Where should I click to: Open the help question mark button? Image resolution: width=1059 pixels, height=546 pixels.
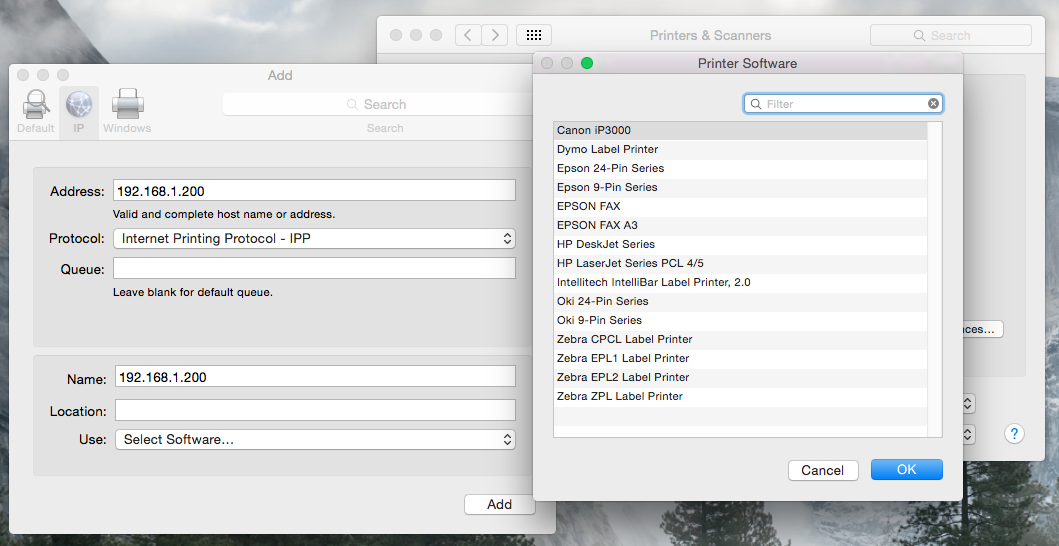[x=1014, y=434]
